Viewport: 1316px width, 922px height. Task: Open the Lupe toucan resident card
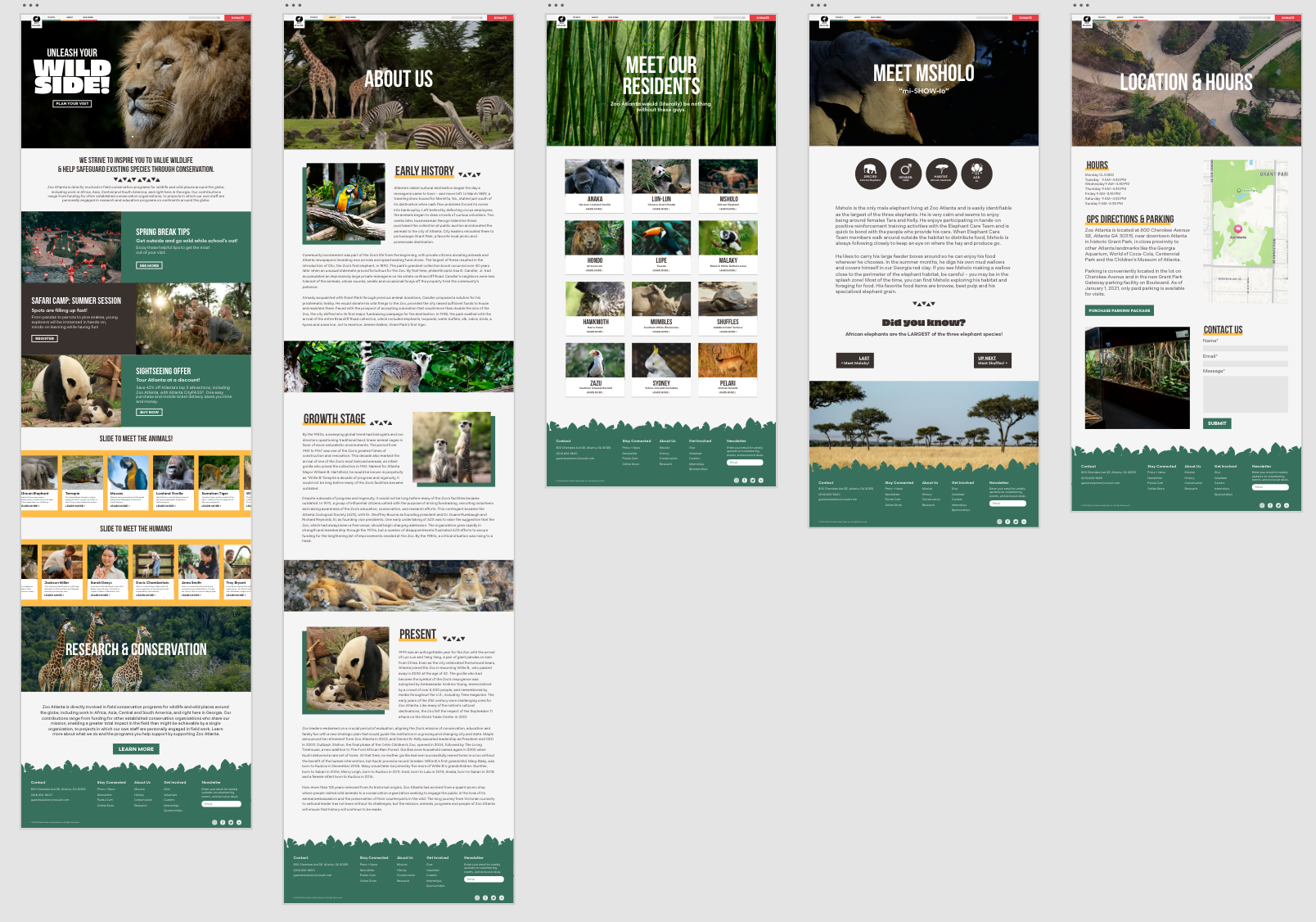[661, 247]
